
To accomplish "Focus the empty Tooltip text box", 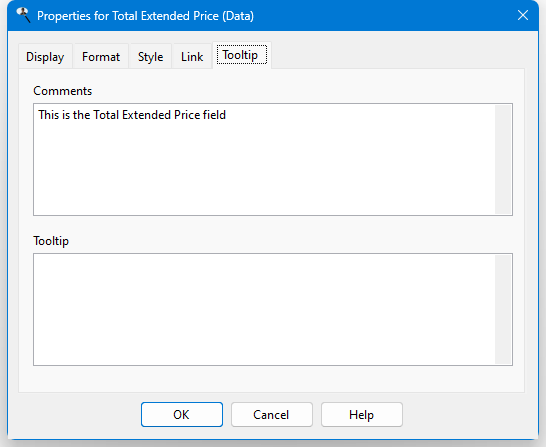I will click(264, 309).
